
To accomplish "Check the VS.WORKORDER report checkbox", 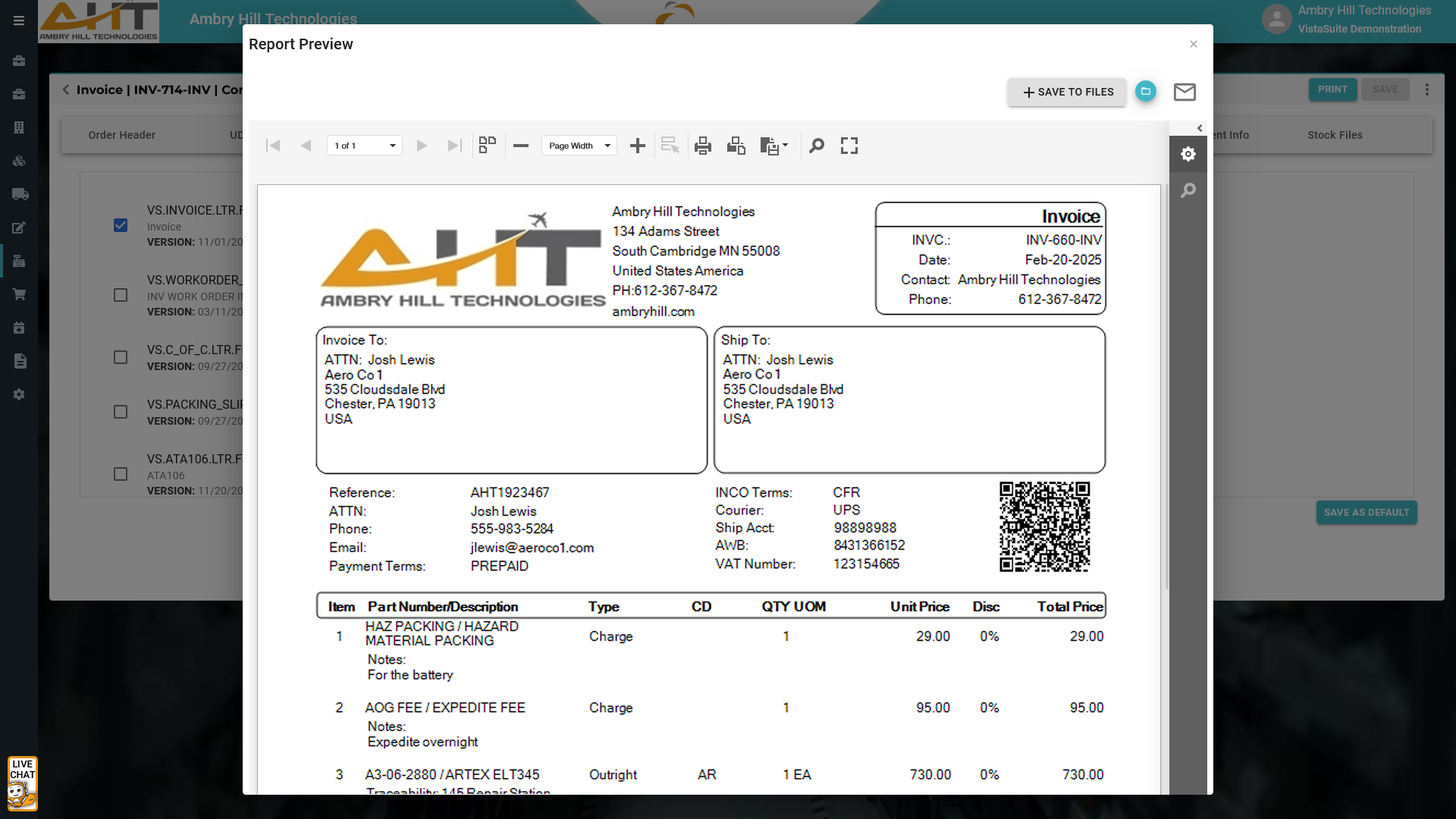I will 121,295.
